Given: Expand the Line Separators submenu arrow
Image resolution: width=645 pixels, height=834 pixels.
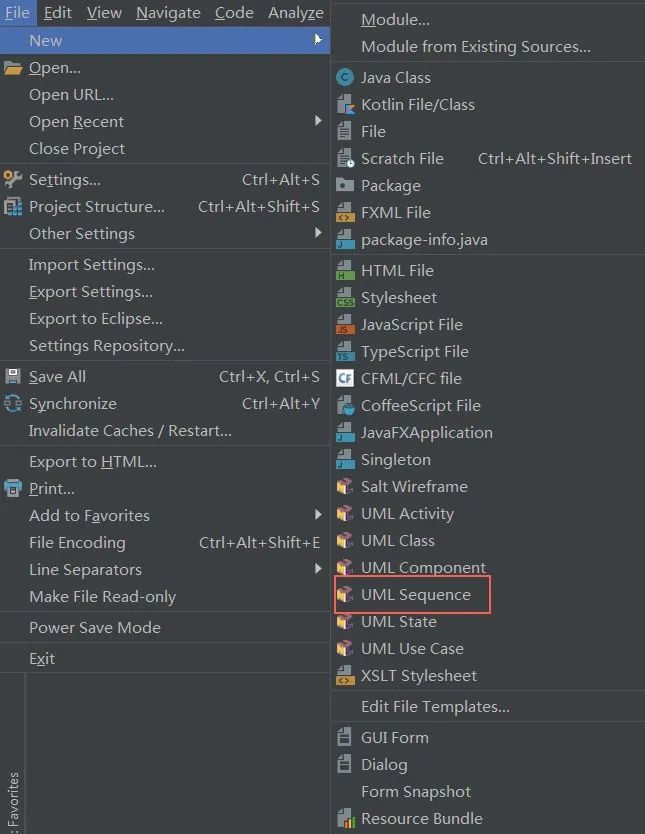Looking at the screenshot, I should (318, 569).
